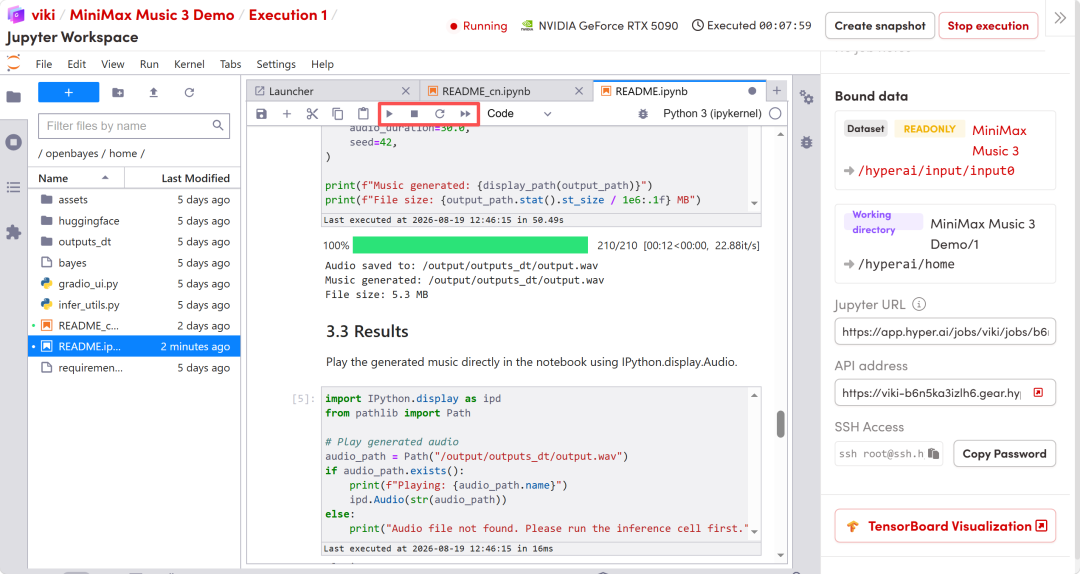The width and height of the screenshot is (1080, 574).
Task: Select infer_utils.py file
Action: pos(134,305)
